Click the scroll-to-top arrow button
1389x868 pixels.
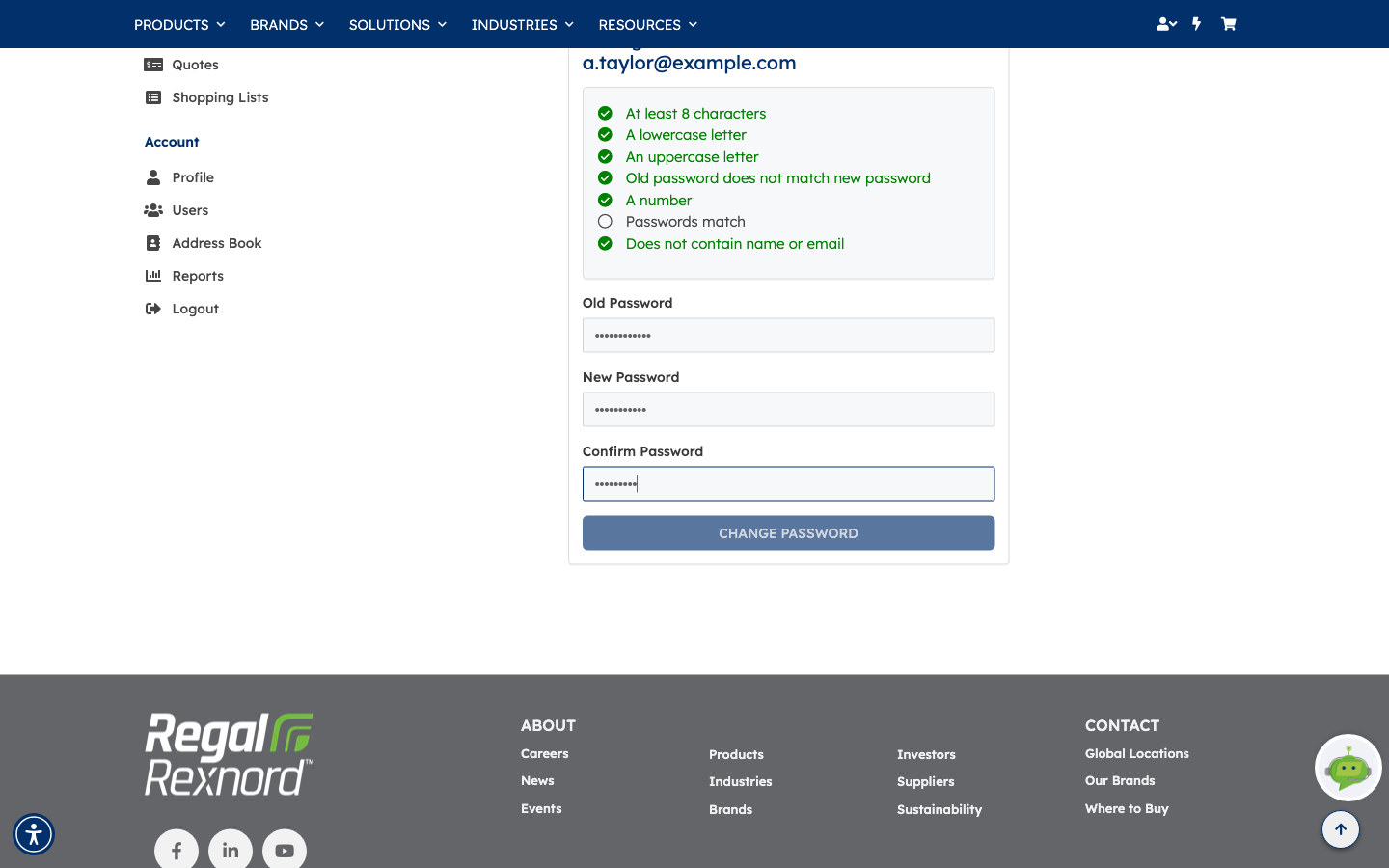click(1341, 829)
